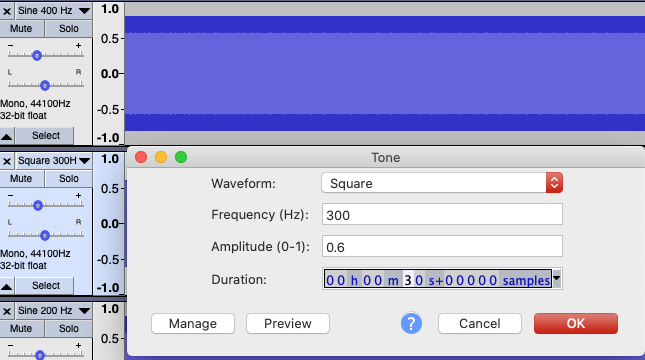Click the Preview button
Screen dimensions: 645x360
288,323
